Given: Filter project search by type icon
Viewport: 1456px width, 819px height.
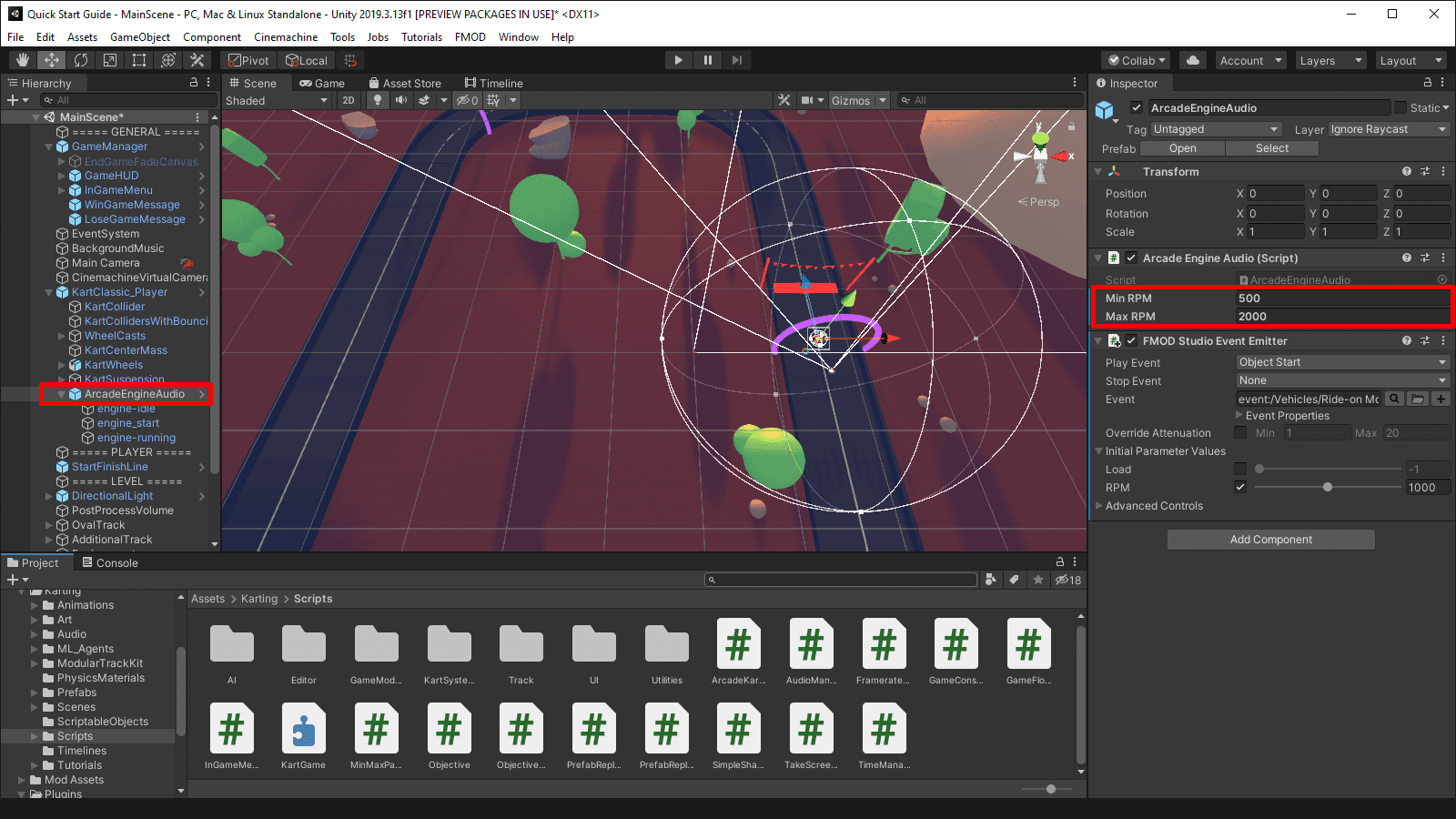Looking at the screenshot, I should click(991, 580).
